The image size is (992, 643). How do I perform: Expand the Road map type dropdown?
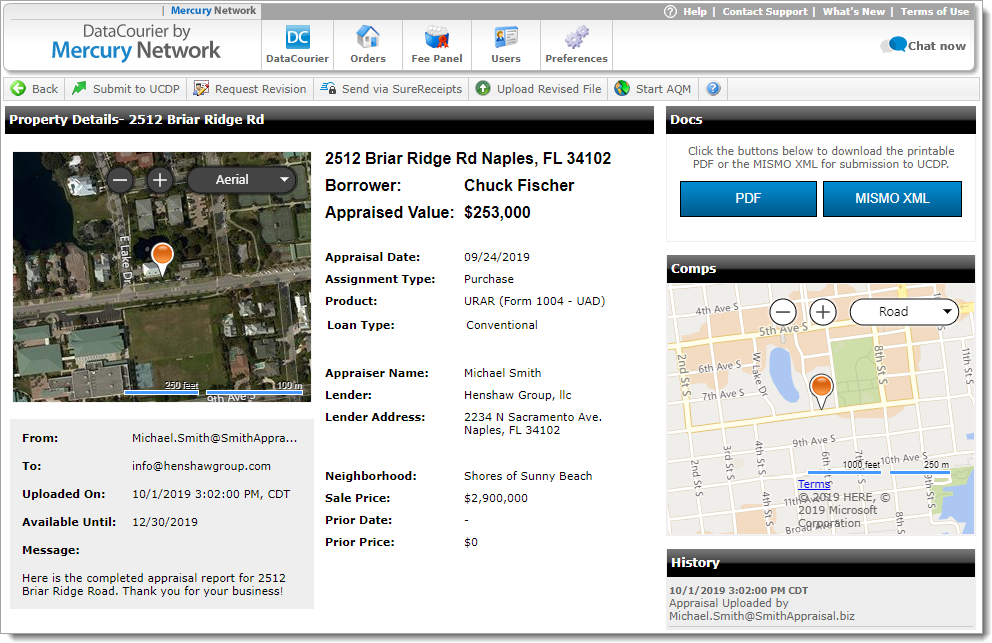pyautogui.click(x=903, y=312)
